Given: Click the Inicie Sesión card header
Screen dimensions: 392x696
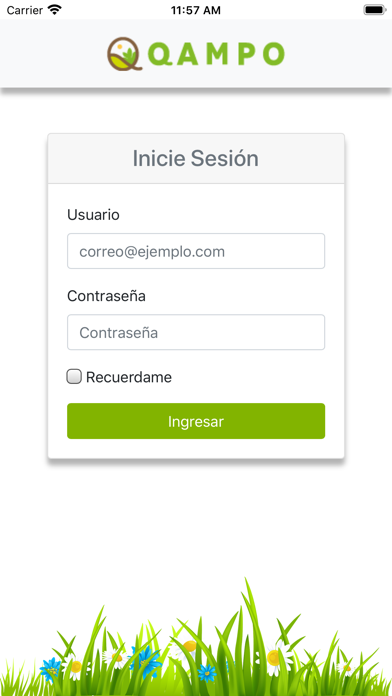Looking at the screenshot, I should [x=196, y=158].
